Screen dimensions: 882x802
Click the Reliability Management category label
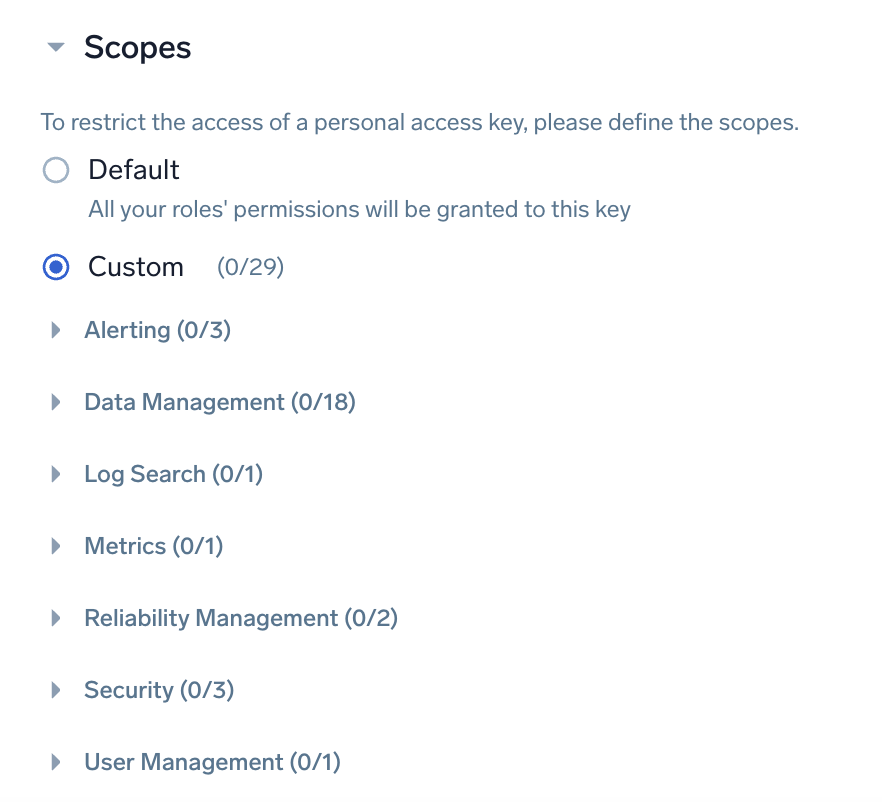(240, 617)
